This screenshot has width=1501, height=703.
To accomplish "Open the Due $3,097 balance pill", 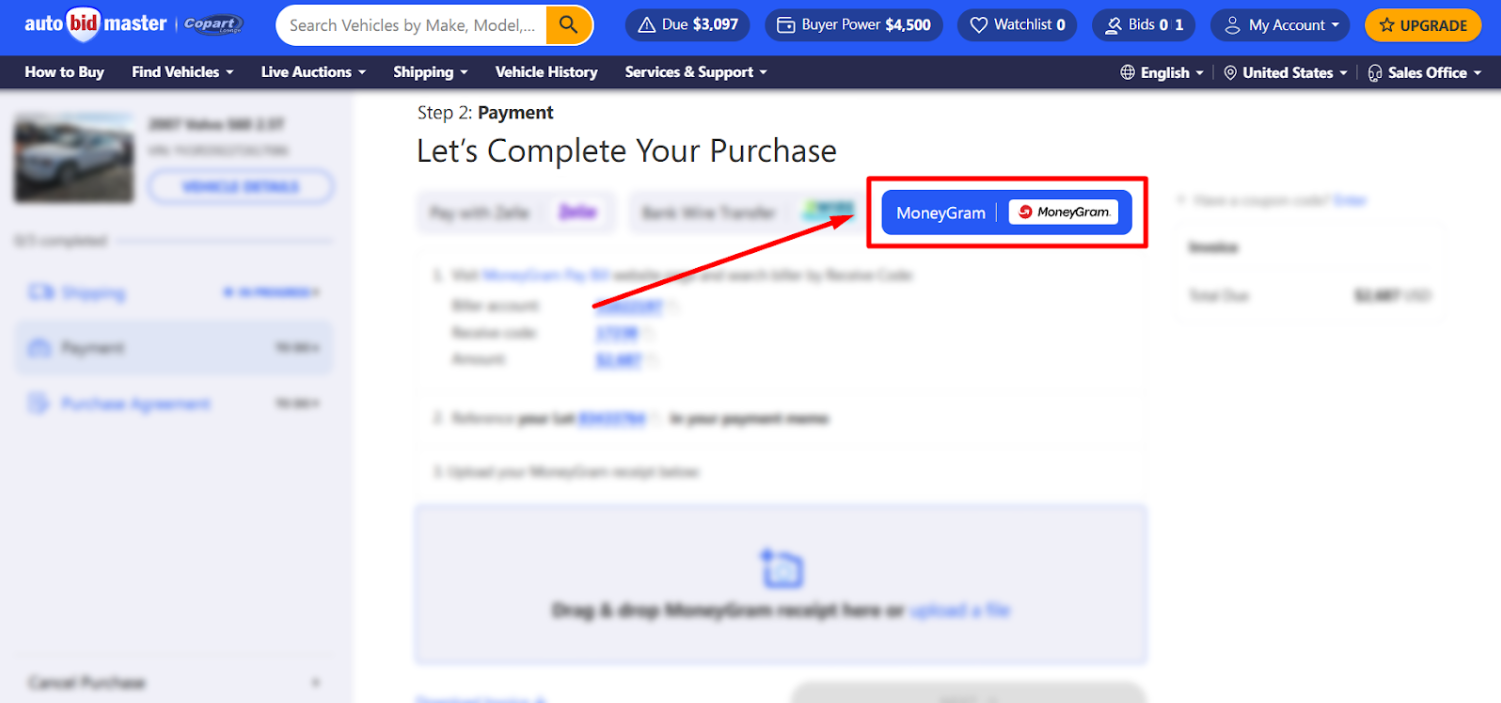I will click(x=689, y=25).
